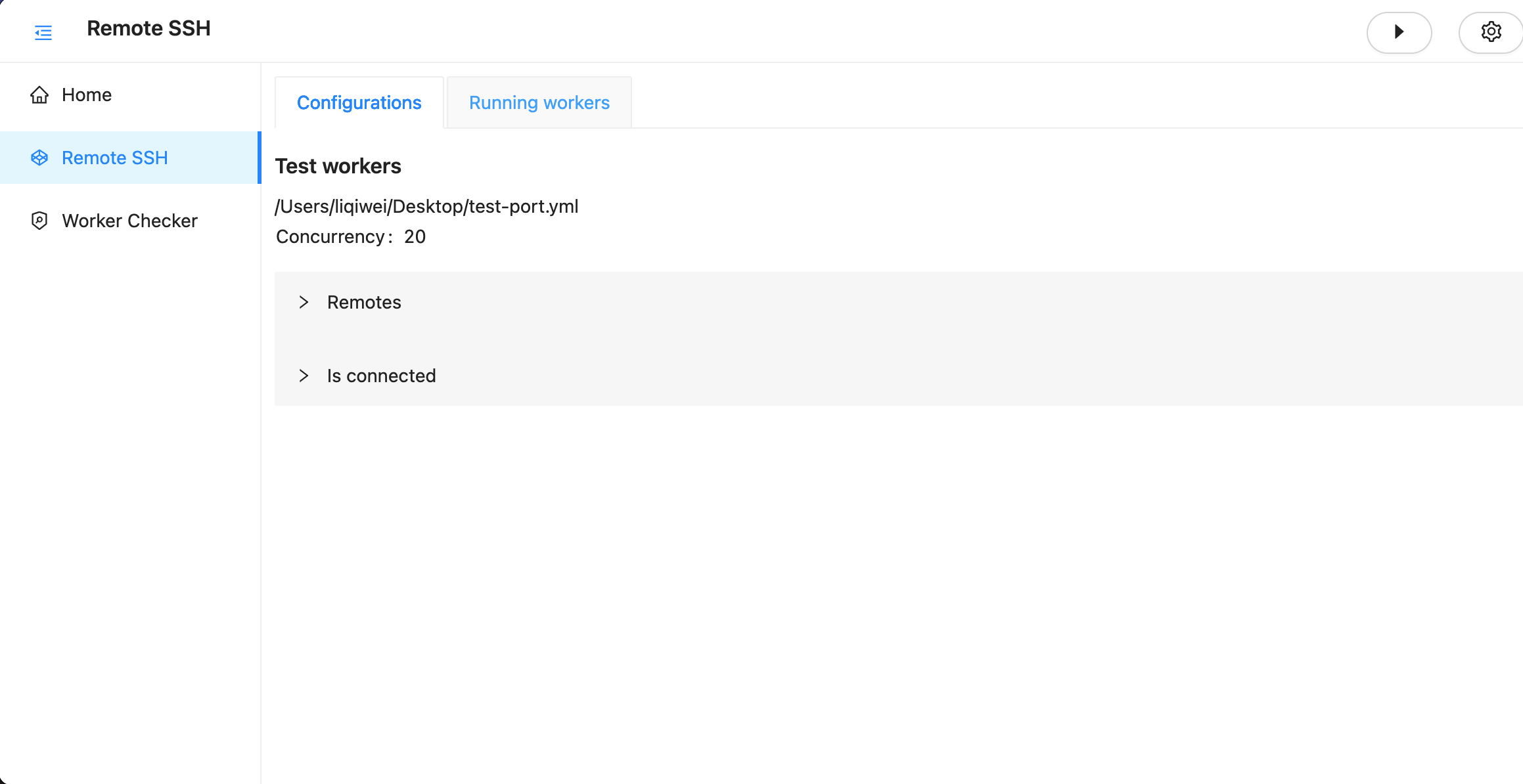Viewport: 1523px width, 784px height.
Task: Switch to the Running workers tab
Action: pos(539,103)
